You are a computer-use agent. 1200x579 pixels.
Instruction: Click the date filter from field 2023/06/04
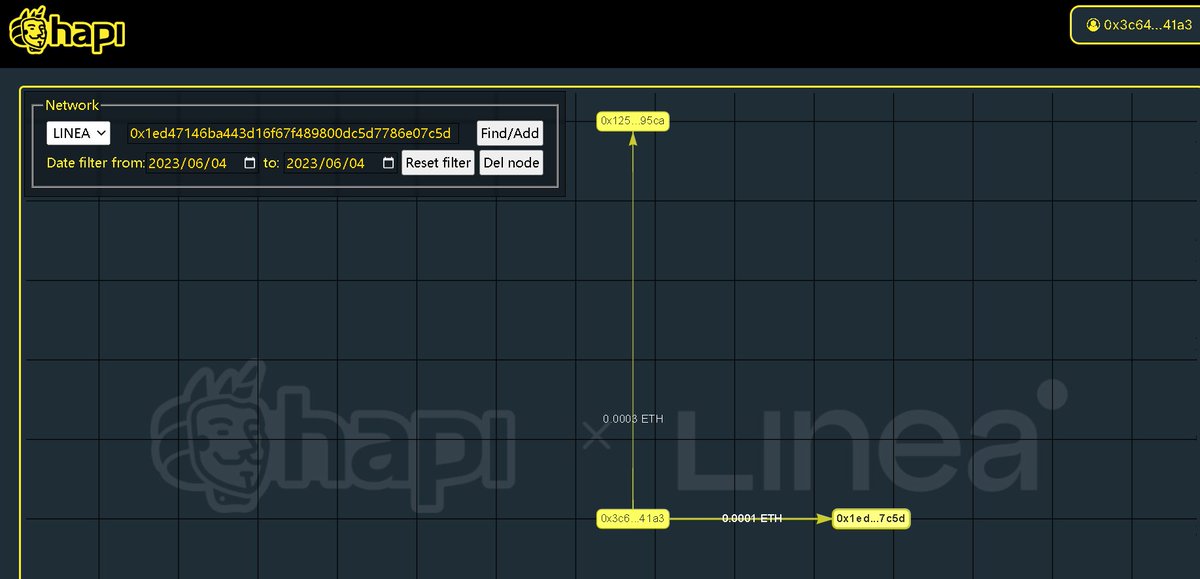tap(203, 163)
